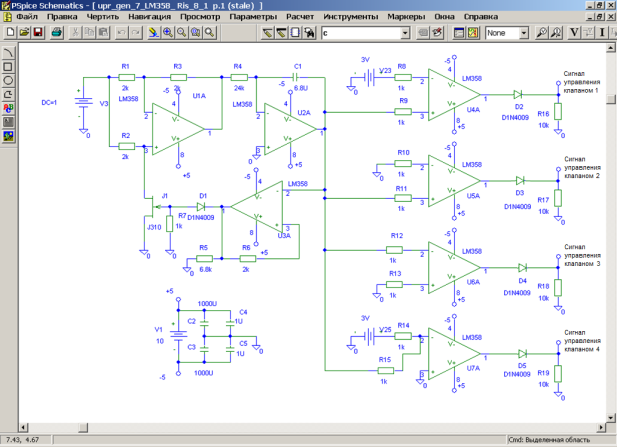Select the Draw Wire tool
The image size is (617, 448).
(268, 32)
